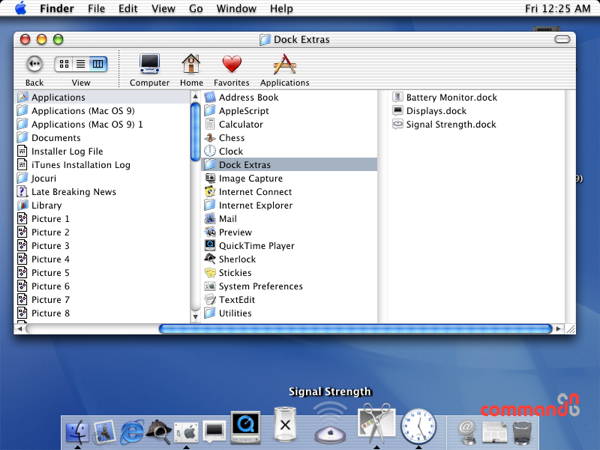
Task: Select the Mail application
Action: (x=289, y=219)
